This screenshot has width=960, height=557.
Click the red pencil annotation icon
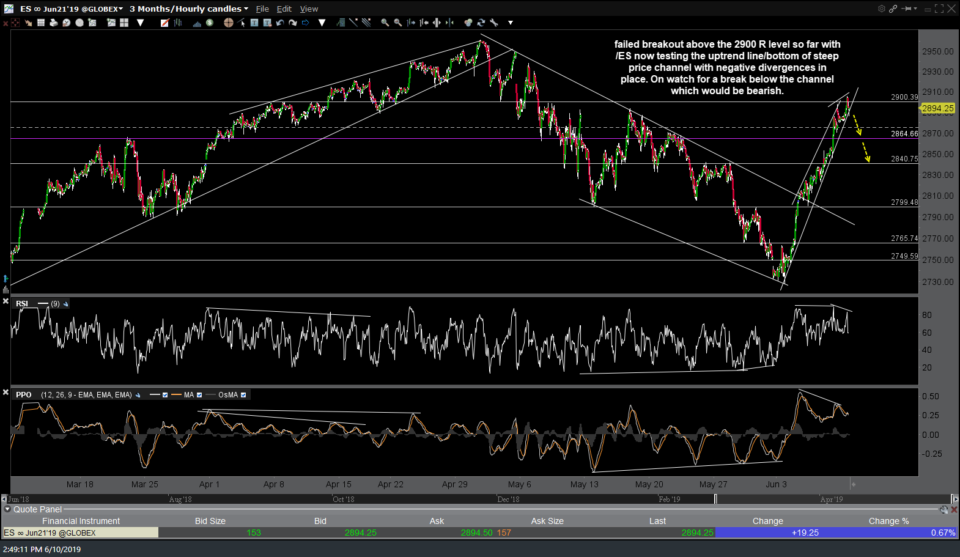tap(165, 23)
